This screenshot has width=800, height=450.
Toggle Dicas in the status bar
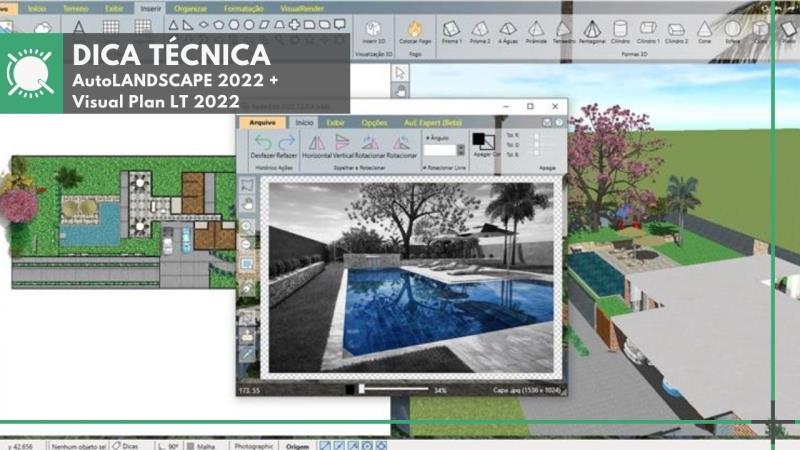(126, 446)
